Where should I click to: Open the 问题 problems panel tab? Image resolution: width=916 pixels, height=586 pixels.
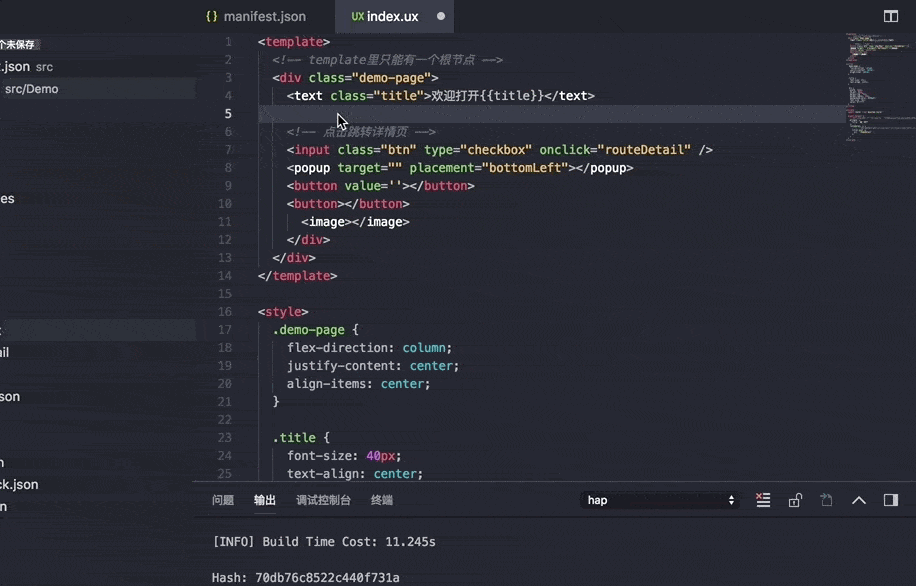223,500
